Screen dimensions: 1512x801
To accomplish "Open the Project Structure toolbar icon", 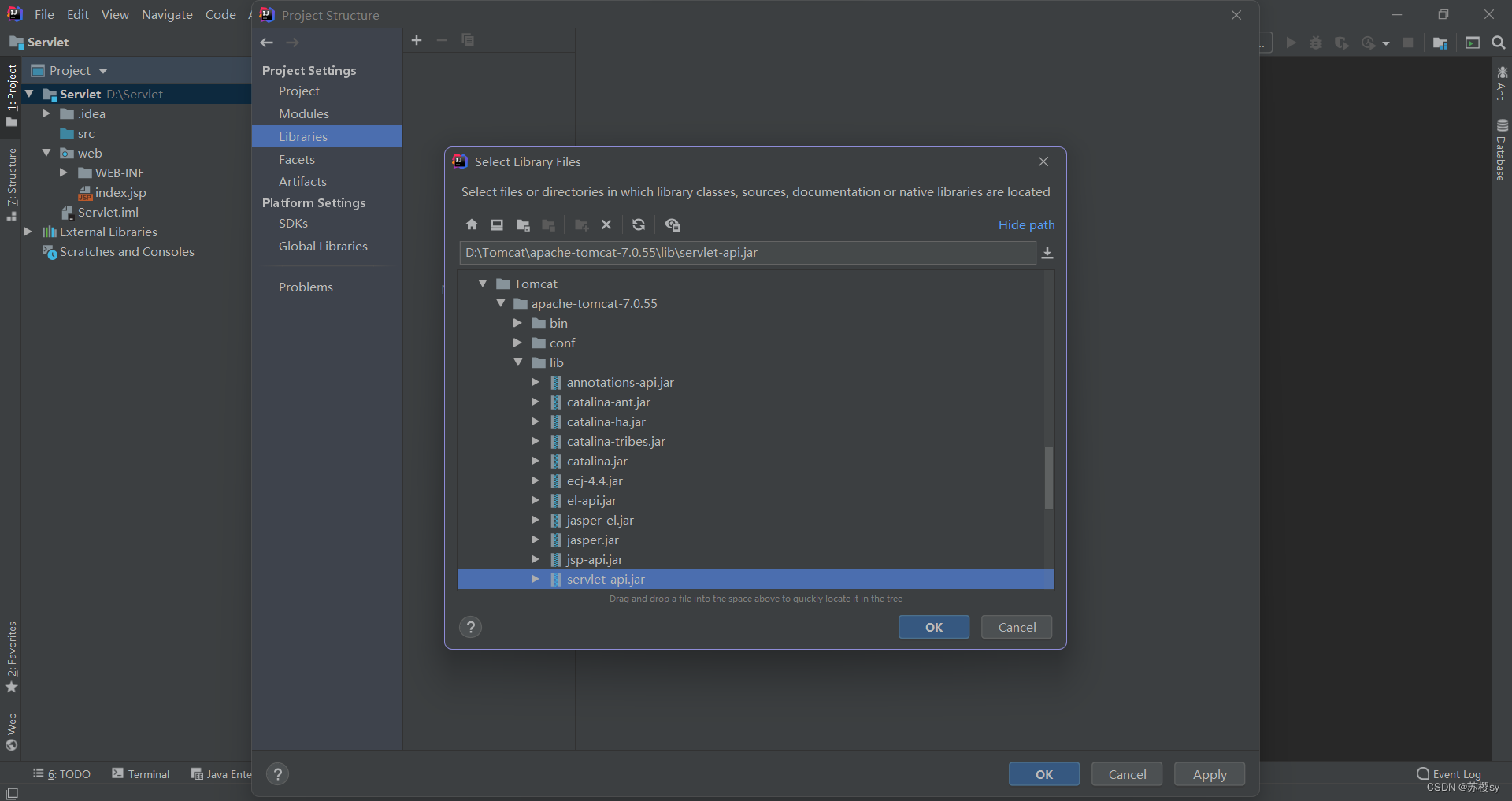I will click(x=1440, y=43).
